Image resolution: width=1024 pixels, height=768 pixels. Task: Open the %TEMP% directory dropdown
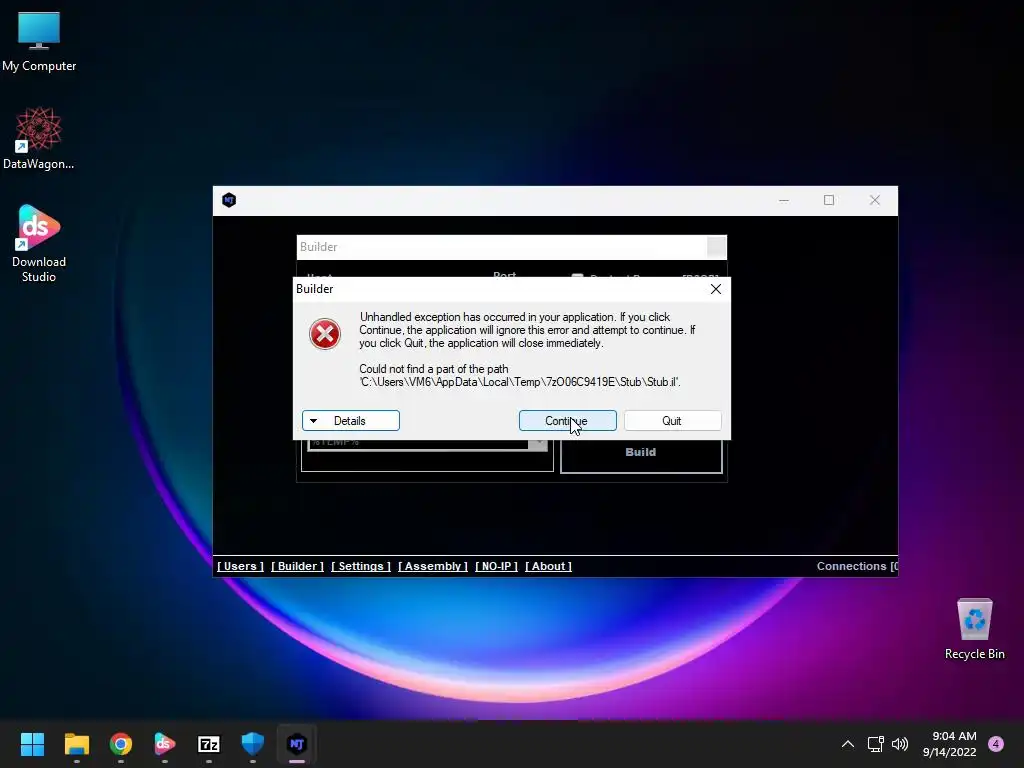coord(537,444)
